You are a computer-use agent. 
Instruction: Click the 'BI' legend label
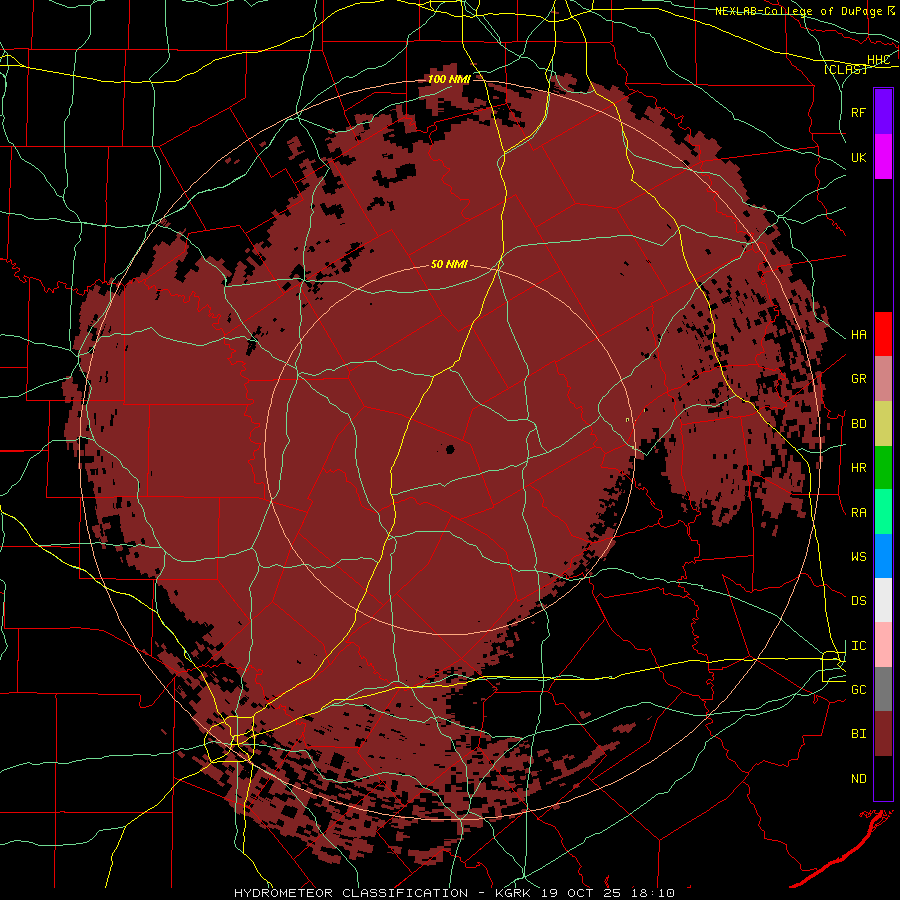pyautogui.click(x=858, y=734)
